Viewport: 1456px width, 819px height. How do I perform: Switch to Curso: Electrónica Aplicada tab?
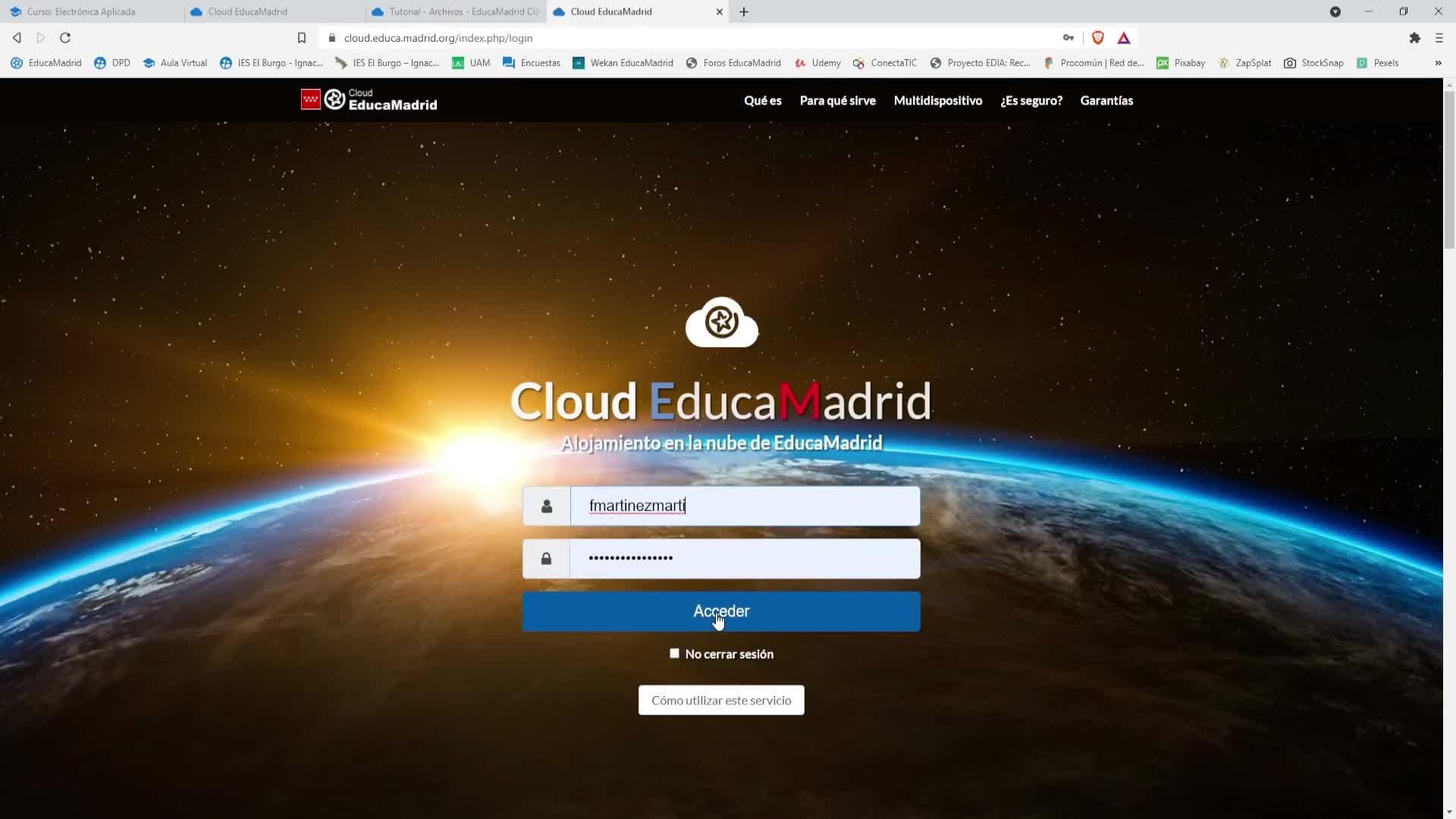click(x=81, y=11)
